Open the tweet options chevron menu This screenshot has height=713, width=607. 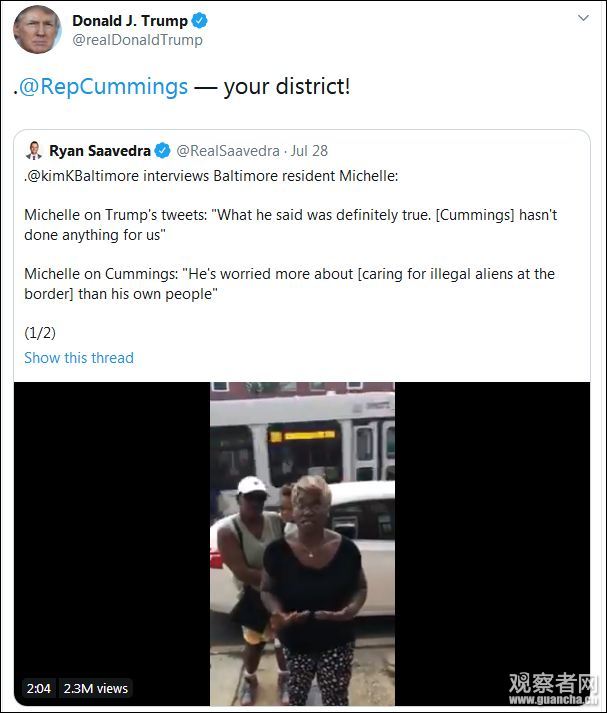click(583, 18)
